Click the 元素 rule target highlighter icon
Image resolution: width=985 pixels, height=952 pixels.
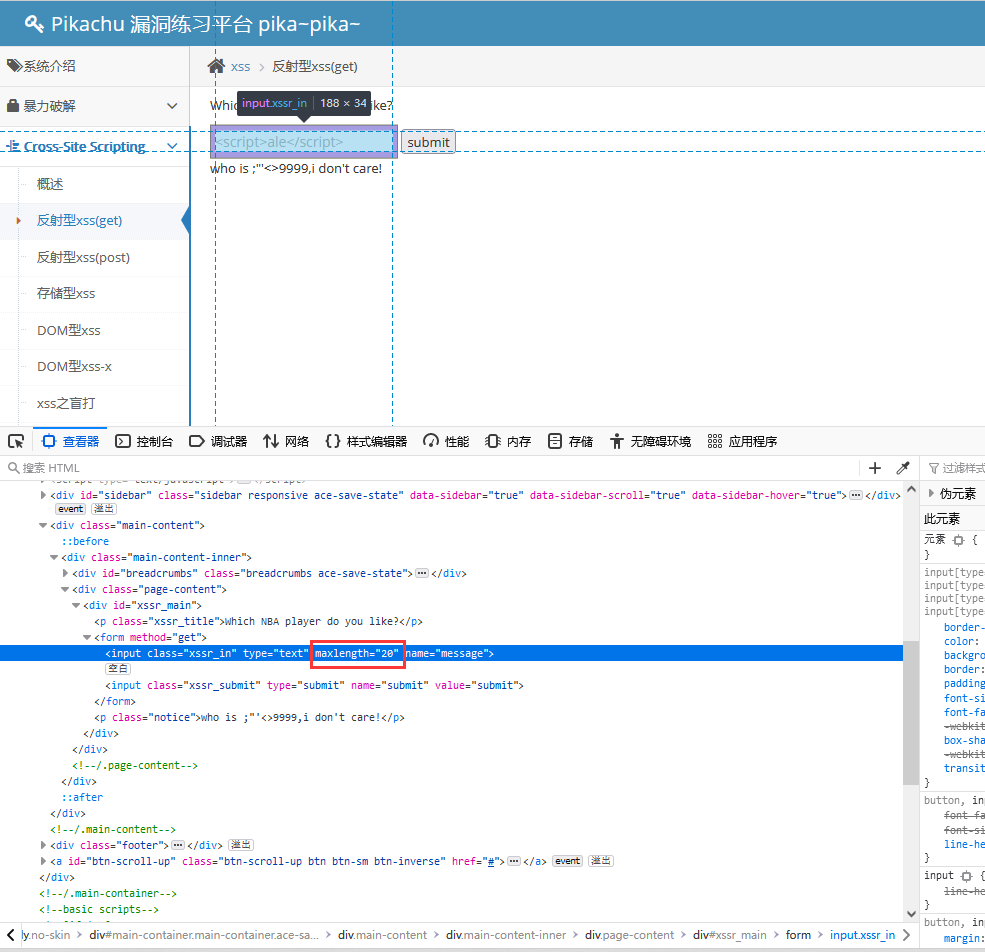(958, 540)
